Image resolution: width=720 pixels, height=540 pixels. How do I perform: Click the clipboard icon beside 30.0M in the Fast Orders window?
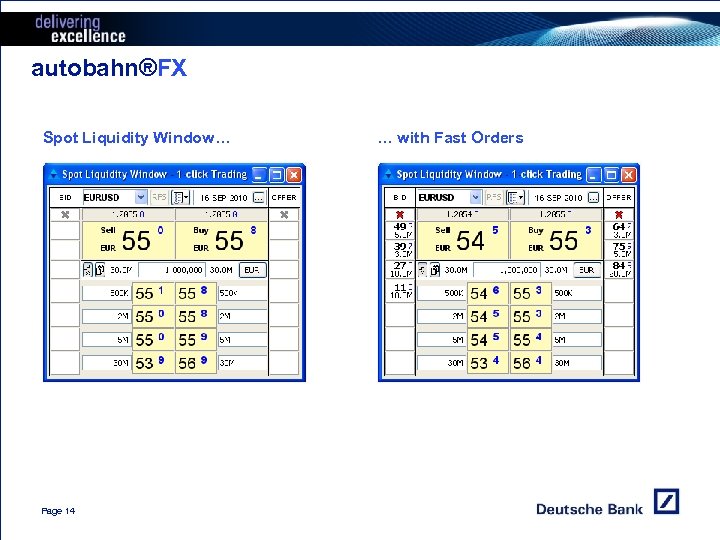(434, 270)
